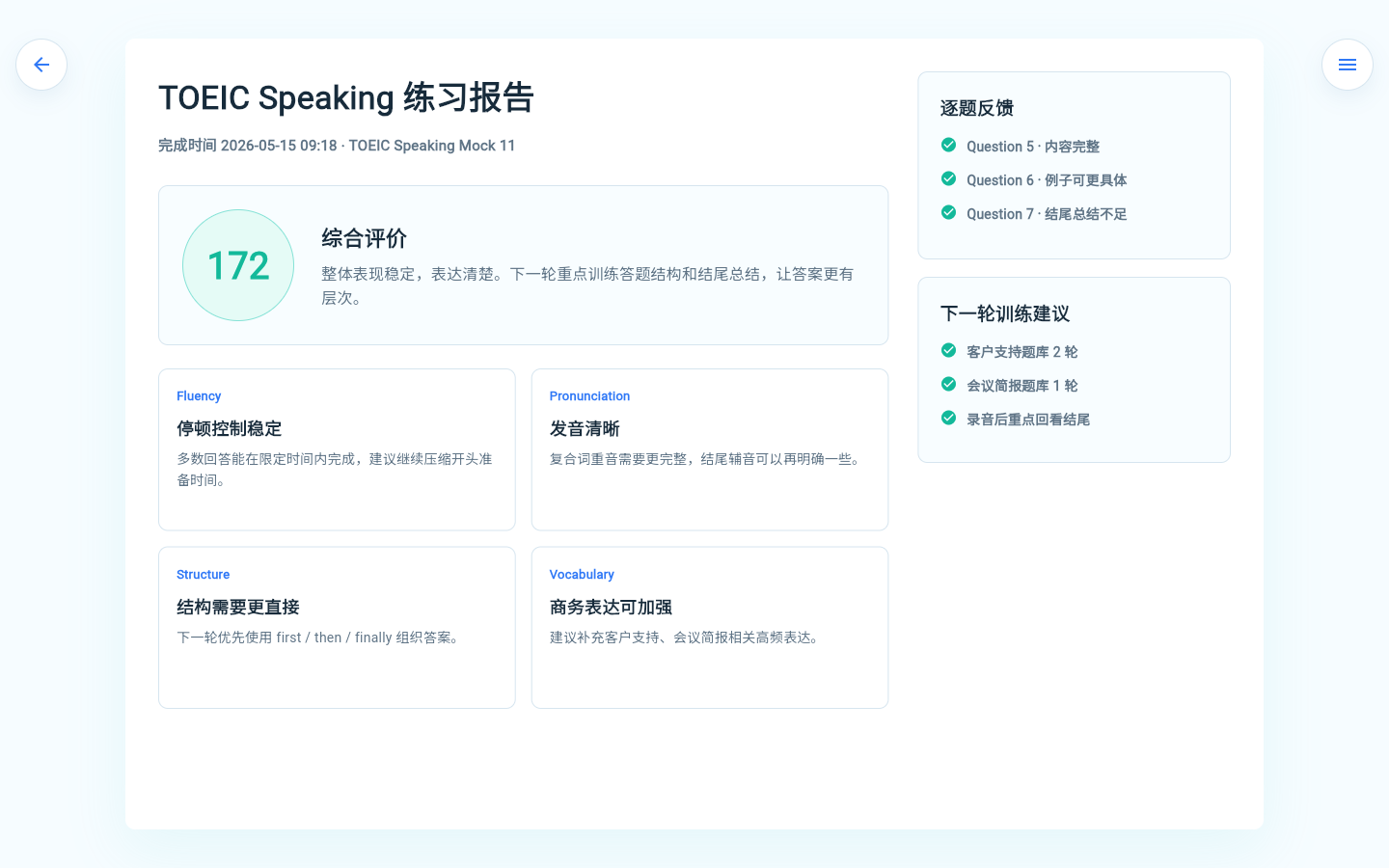Click the back arrow button
The height and width of the screenshot is (868, 1389).
(x=41, y=65)
